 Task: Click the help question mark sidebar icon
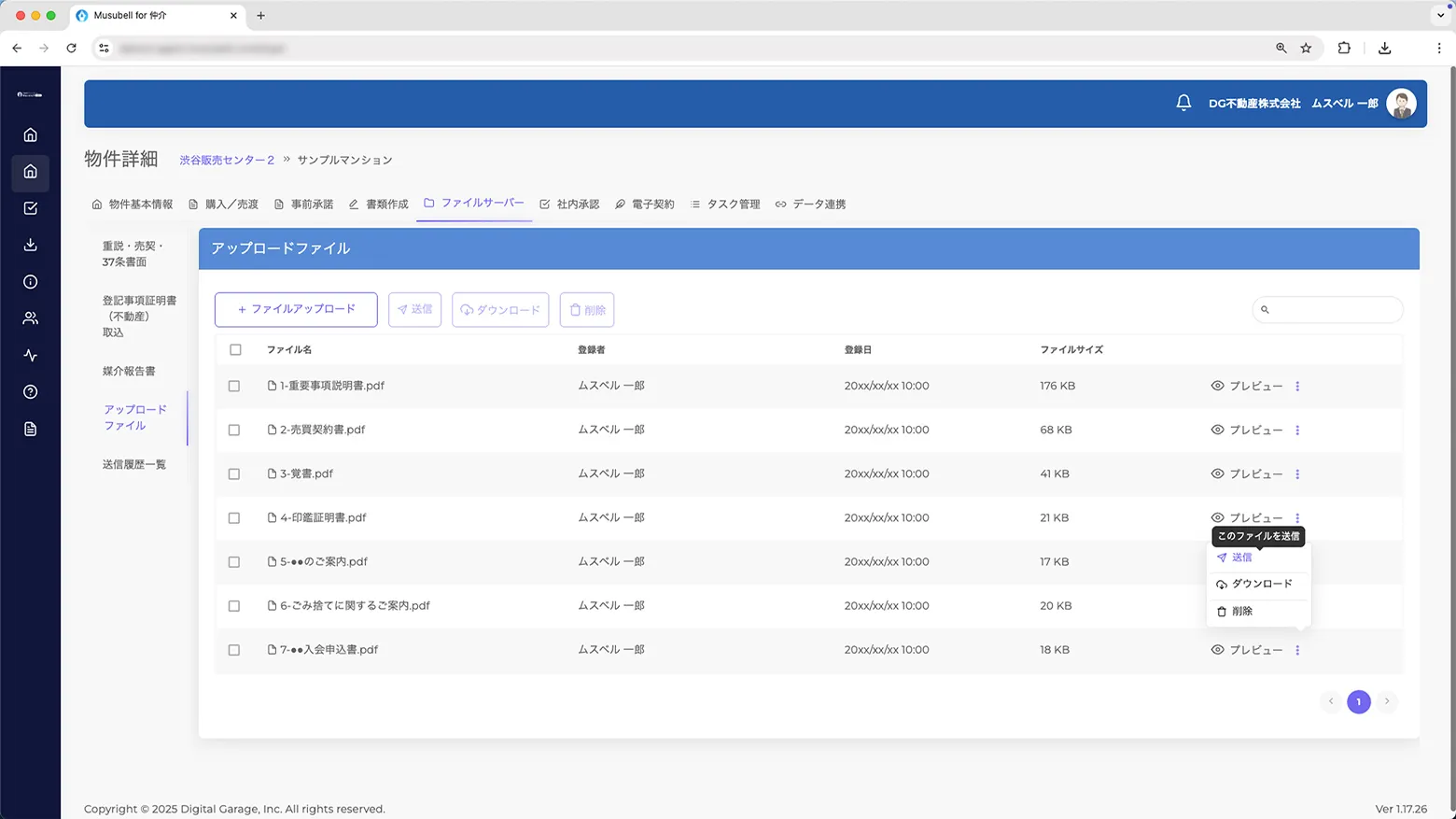[x=30, y=392]
